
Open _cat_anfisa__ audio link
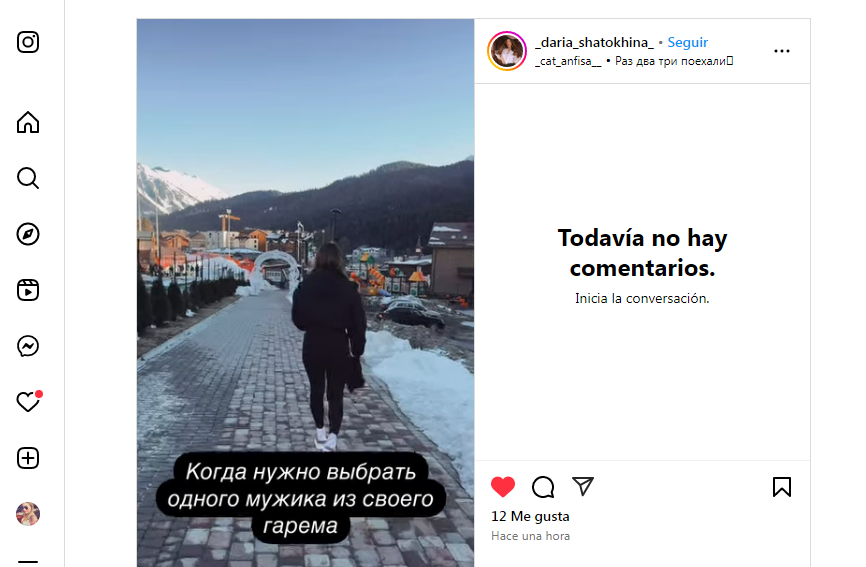568,61
